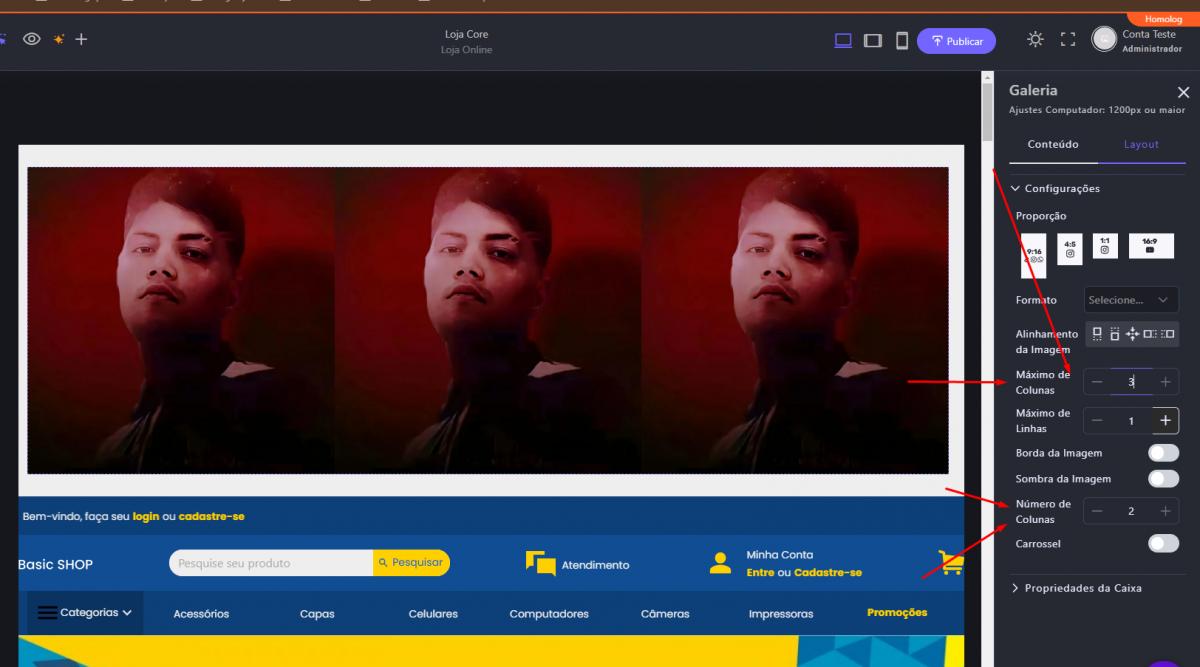The height and width of the screenshot is (667, 1200).
Task: Click the Publicar button
Action: [x=956, y=41]
